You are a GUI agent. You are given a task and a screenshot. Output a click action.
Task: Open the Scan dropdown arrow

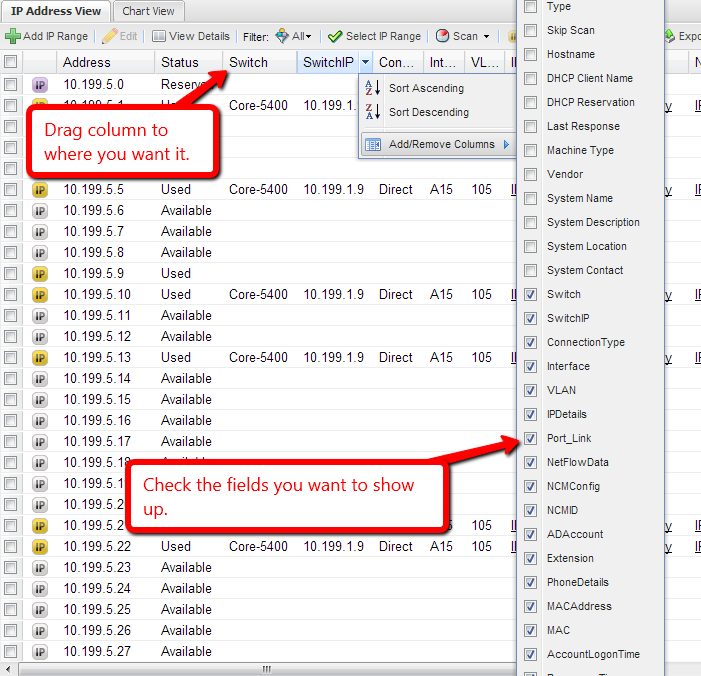(486, 36)
